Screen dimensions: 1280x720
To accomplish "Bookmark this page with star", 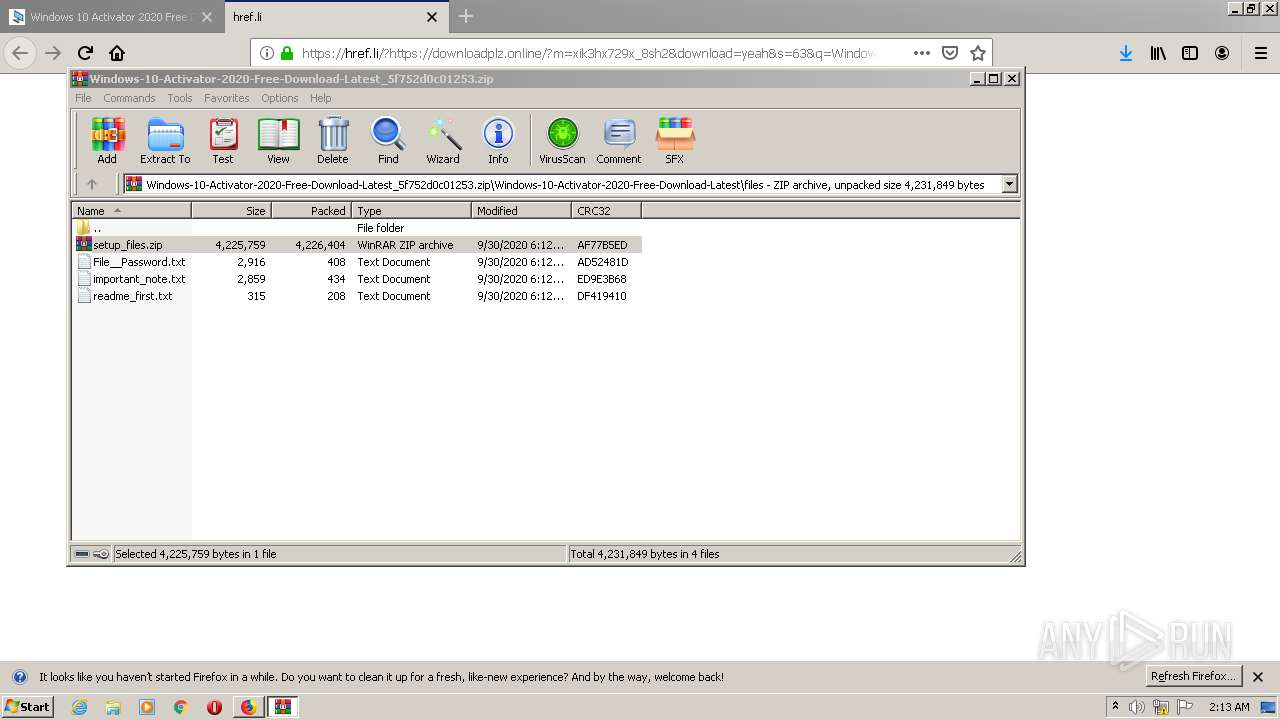I will point(978,53).
